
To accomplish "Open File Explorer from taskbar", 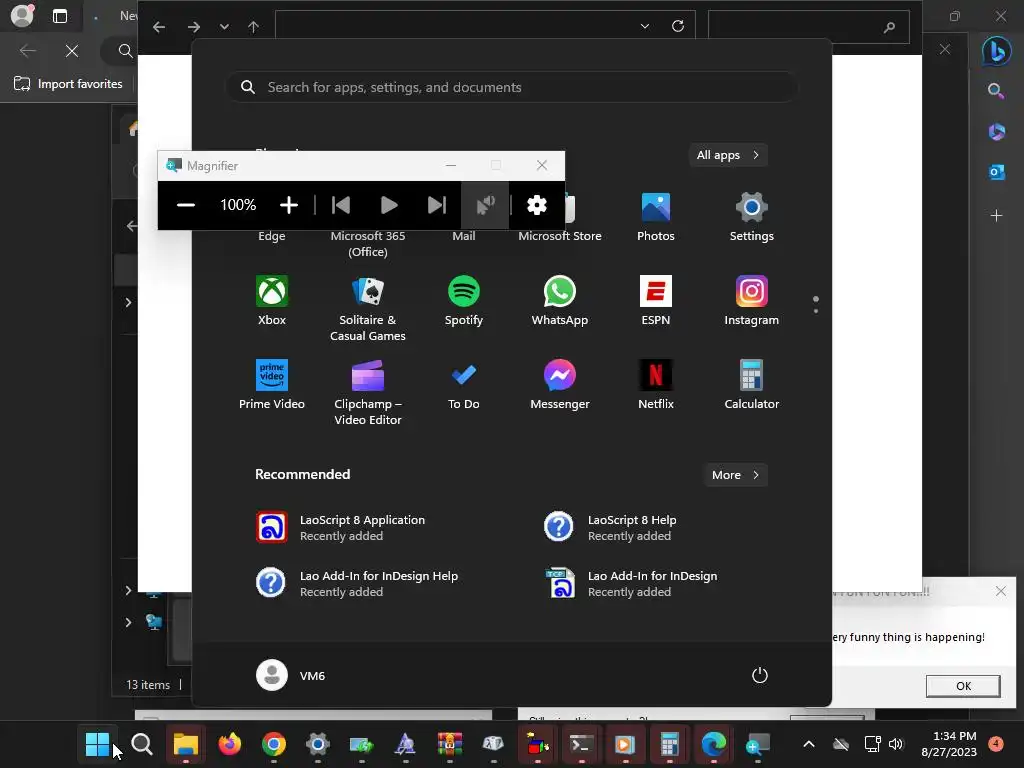I will (x=185, y=744).
